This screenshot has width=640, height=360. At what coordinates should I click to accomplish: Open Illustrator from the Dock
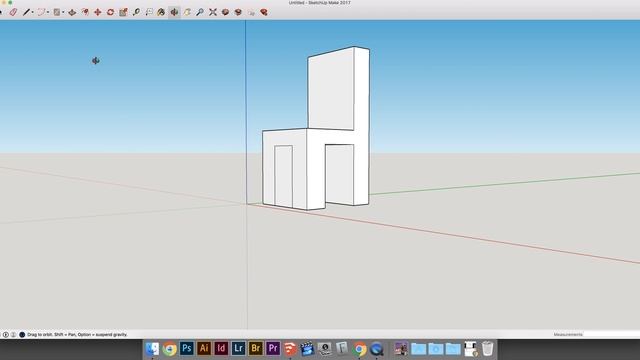[204, 349]
